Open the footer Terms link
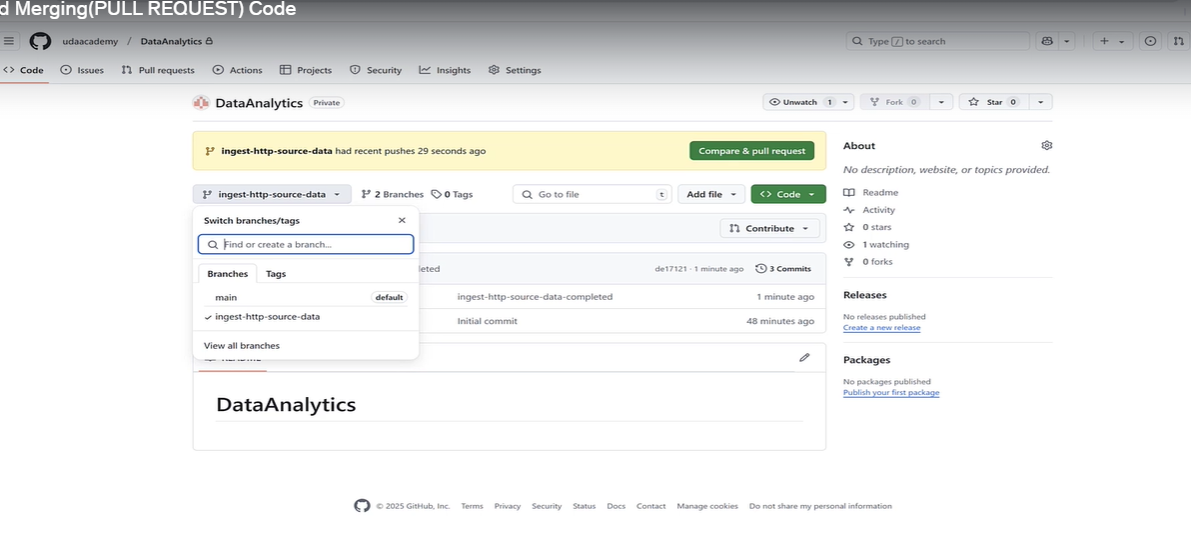The width and height of the screenshot is (1191, 546). pyautogui.click(x=472, y=506)
